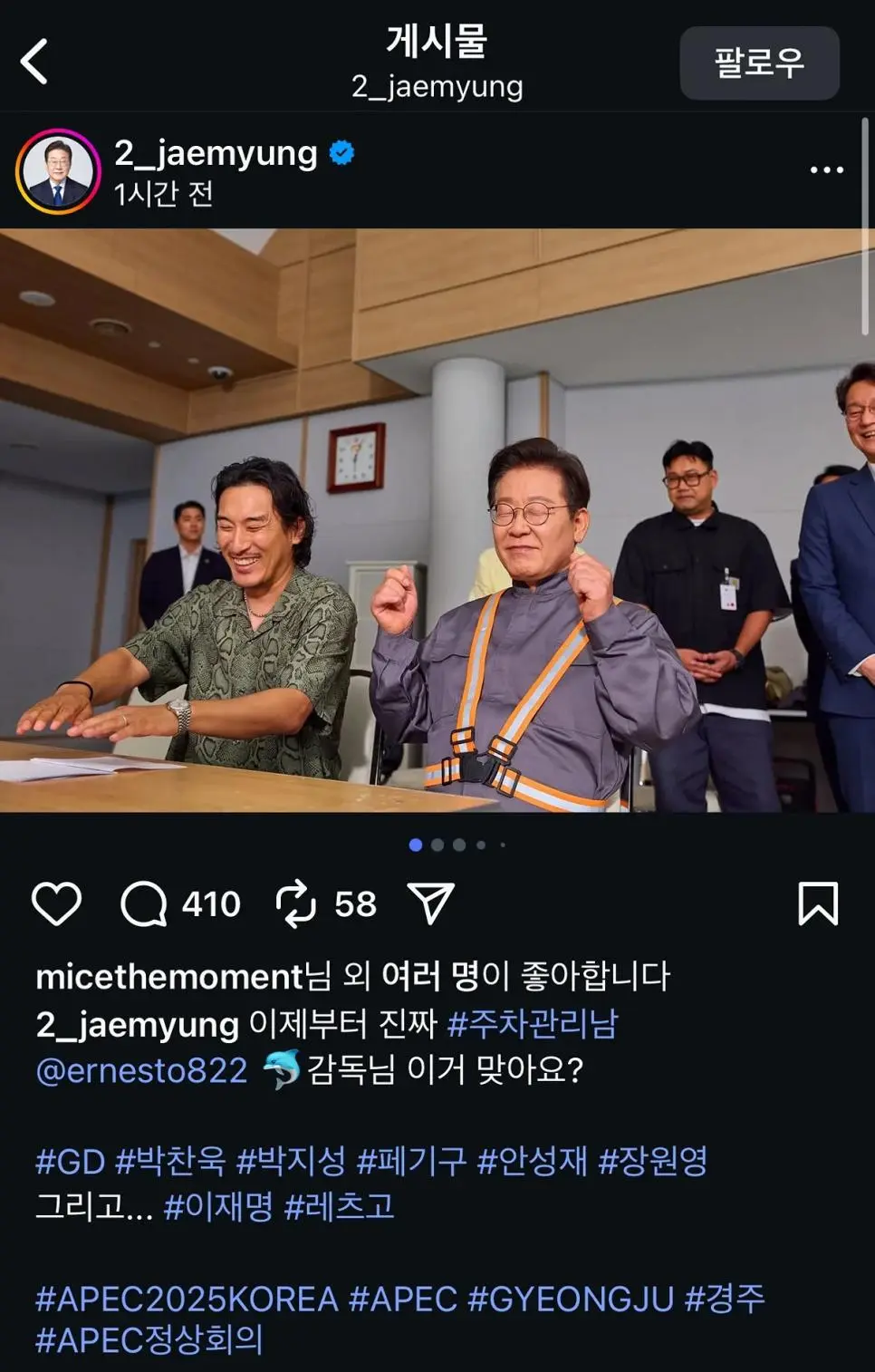Open the #GYEONGJU hashtag
This screenshot has height=1372, width=875.
[571, 1299]
